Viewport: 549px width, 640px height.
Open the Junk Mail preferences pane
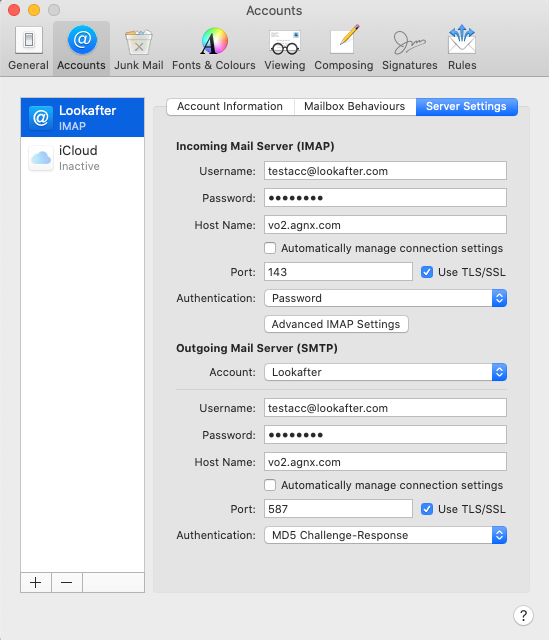(x=138, y=48)
